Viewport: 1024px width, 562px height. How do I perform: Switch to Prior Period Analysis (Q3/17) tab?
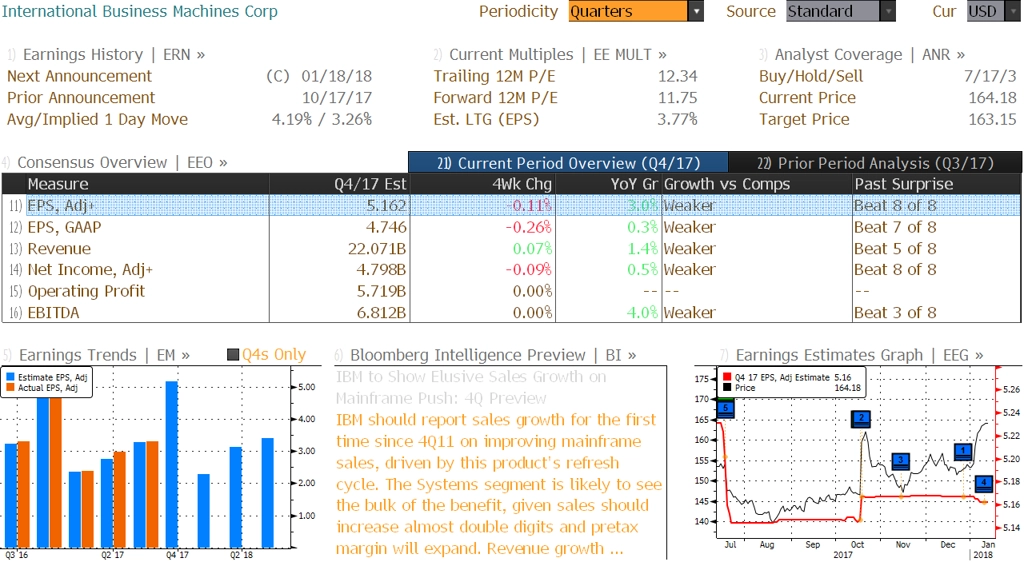pos(875,163)
